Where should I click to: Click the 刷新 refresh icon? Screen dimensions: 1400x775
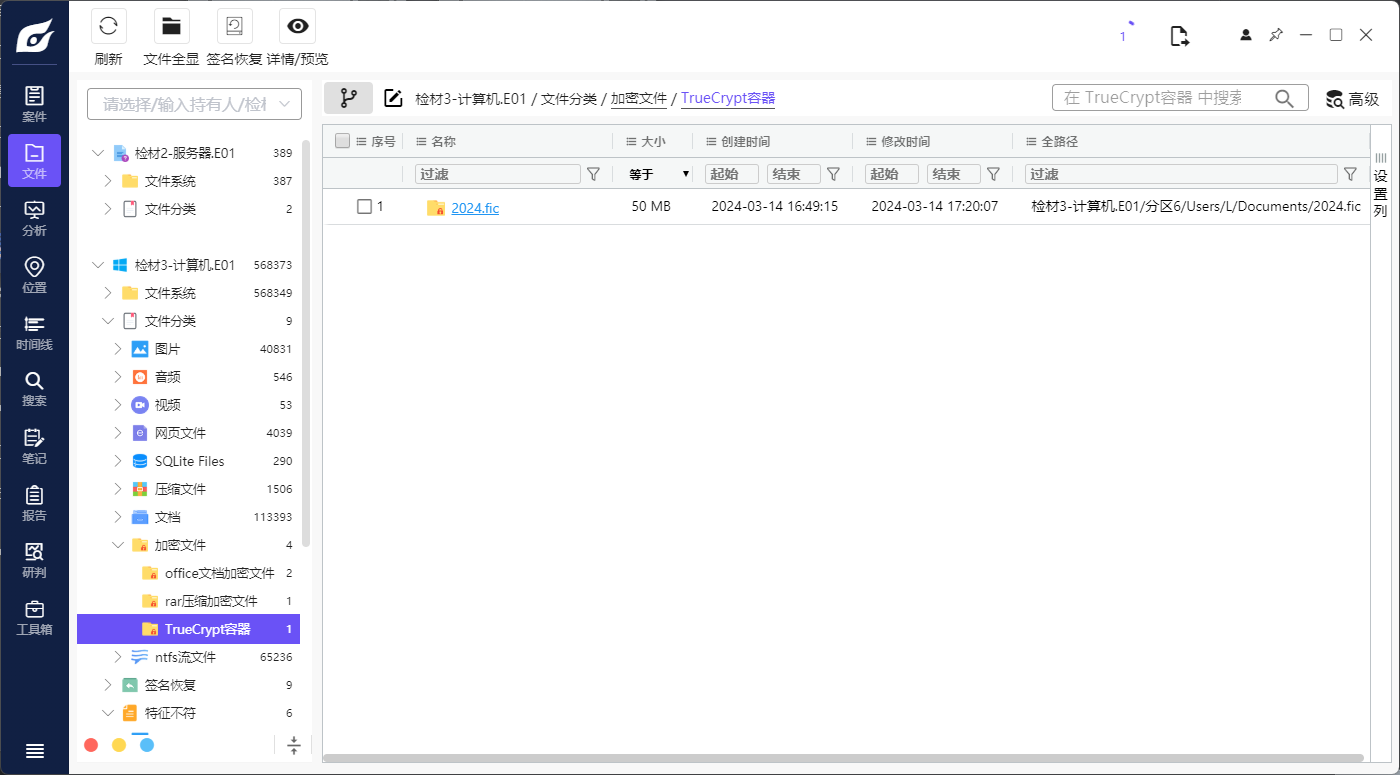pos(108,27)
